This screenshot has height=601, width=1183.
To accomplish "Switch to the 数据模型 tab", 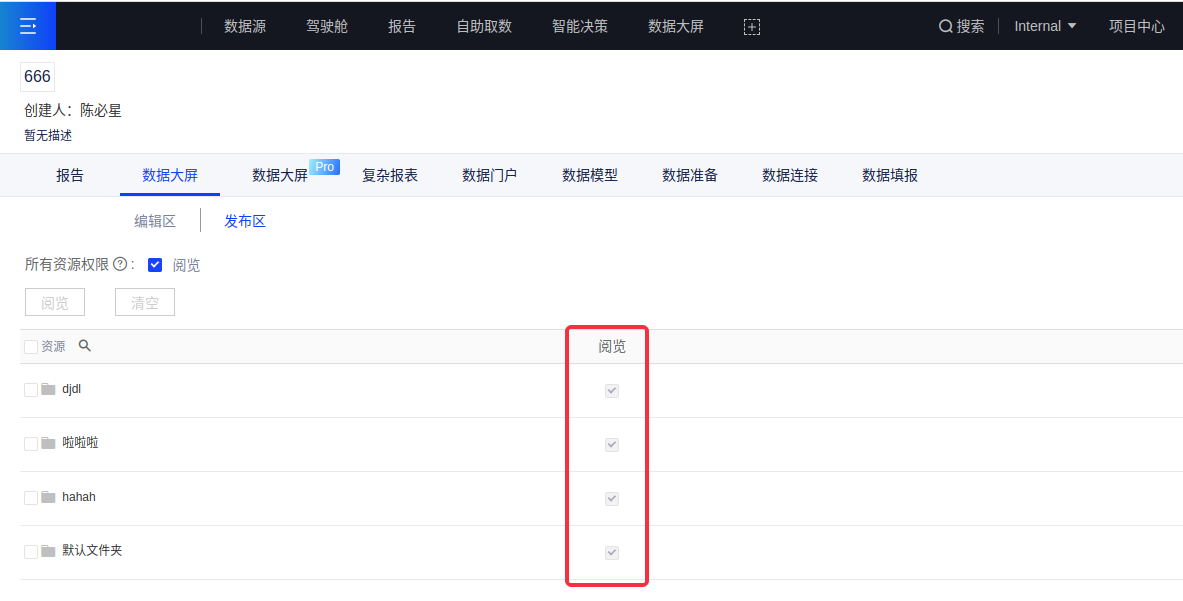I will click(590, 176).
